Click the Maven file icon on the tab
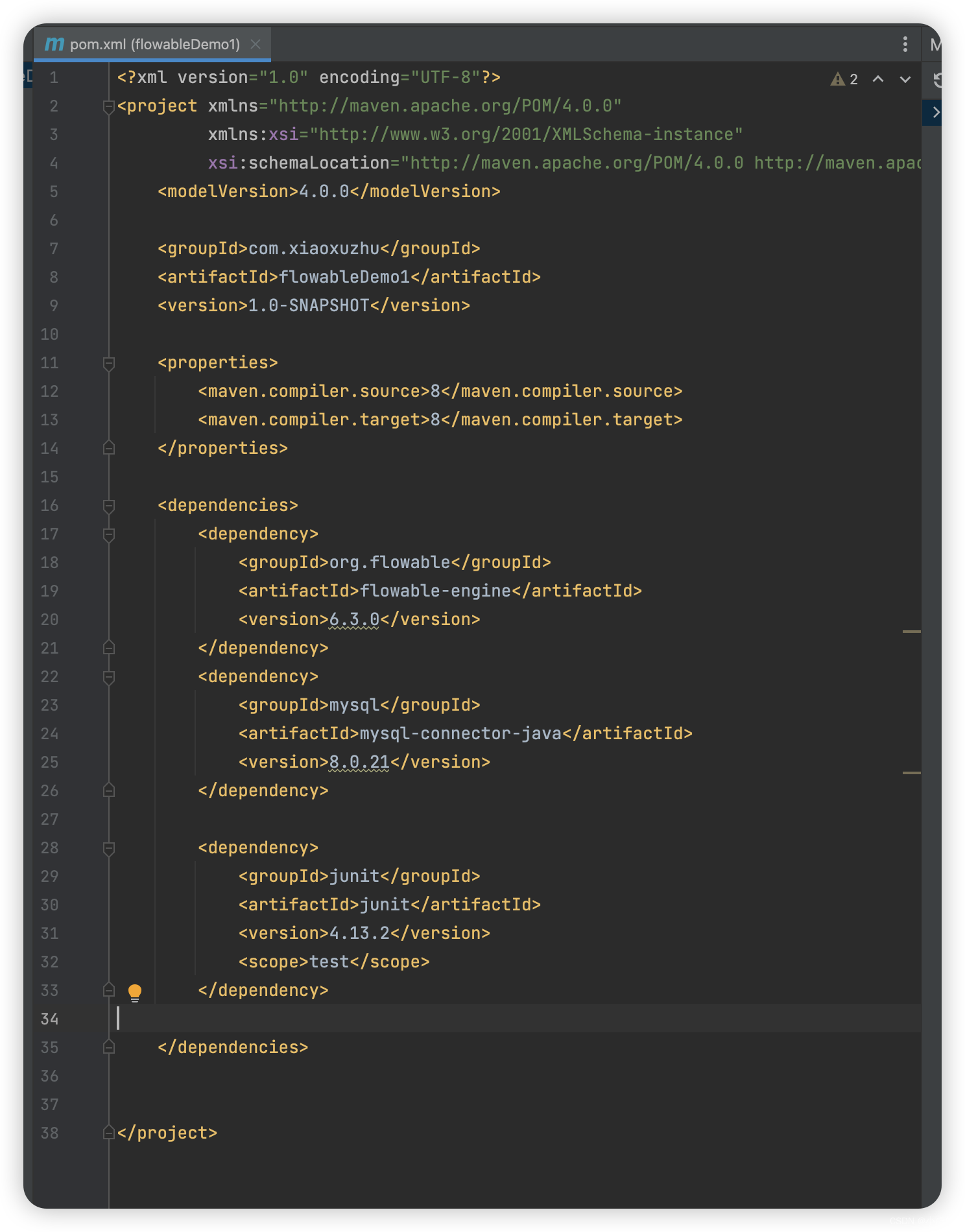 click(54, 44)
